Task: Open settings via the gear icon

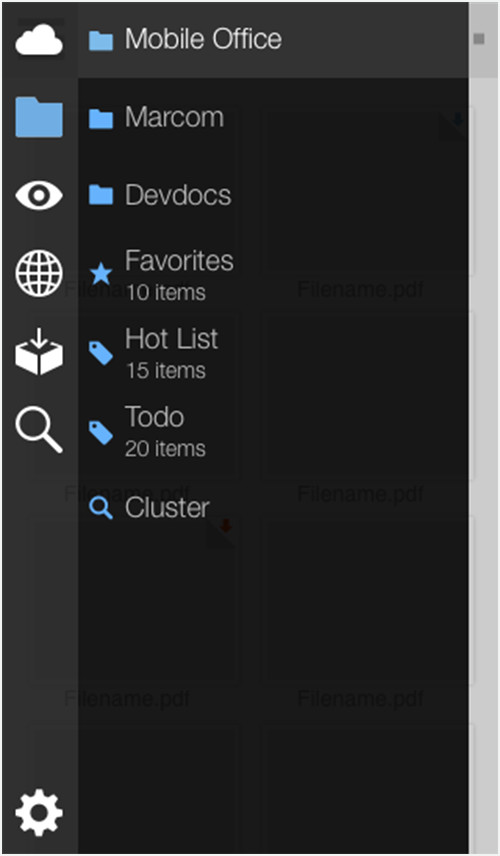Action: coord(39,812)
